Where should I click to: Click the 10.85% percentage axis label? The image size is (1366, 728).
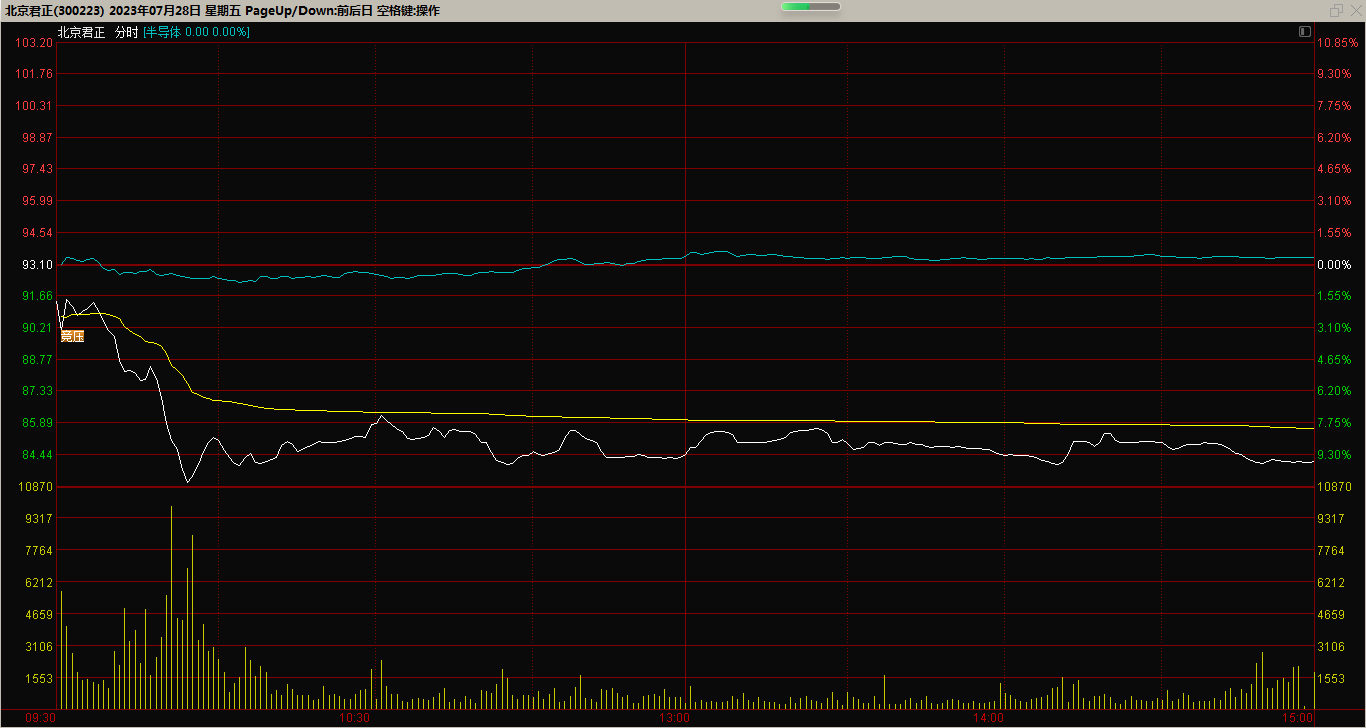[x=1338, y=43]
